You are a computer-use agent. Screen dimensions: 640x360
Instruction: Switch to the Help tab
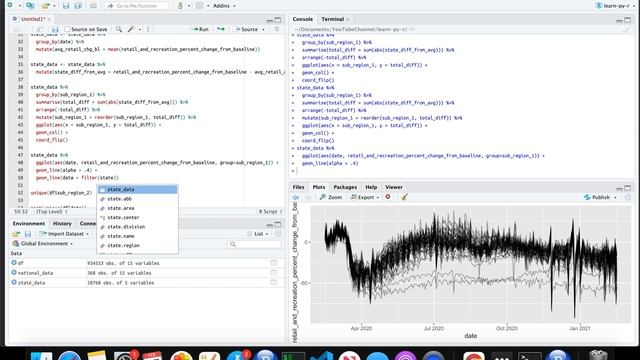(371, 187)
